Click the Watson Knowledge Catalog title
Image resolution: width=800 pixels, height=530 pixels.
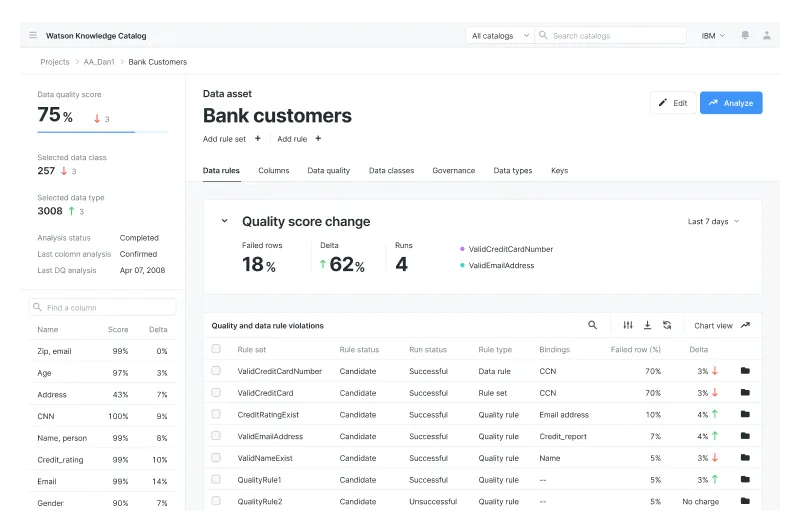point(96,36)
